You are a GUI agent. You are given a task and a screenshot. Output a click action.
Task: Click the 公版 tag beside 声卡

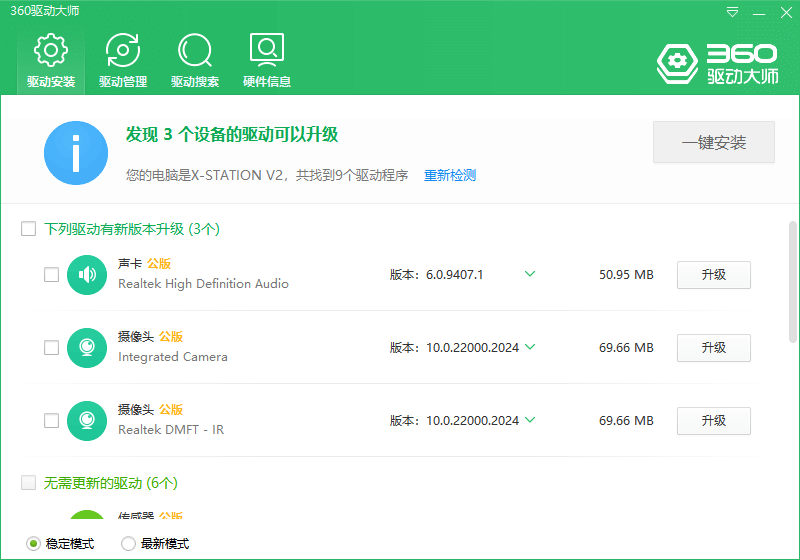(x=159, y=264)
